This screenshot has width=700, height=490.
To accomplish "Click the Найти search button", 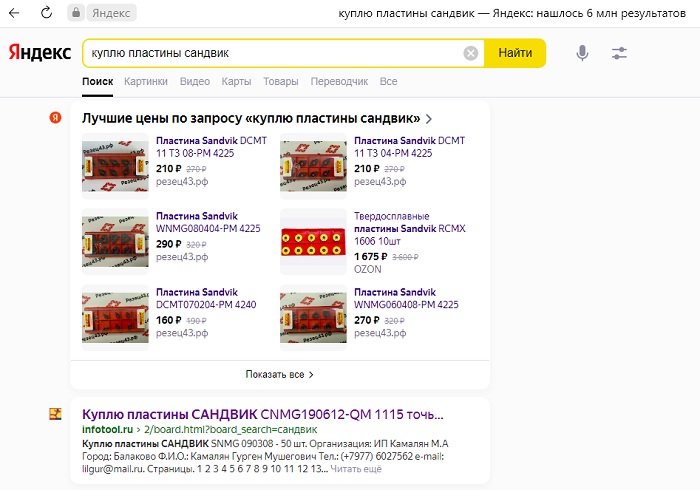I will (x=515, y=53).
